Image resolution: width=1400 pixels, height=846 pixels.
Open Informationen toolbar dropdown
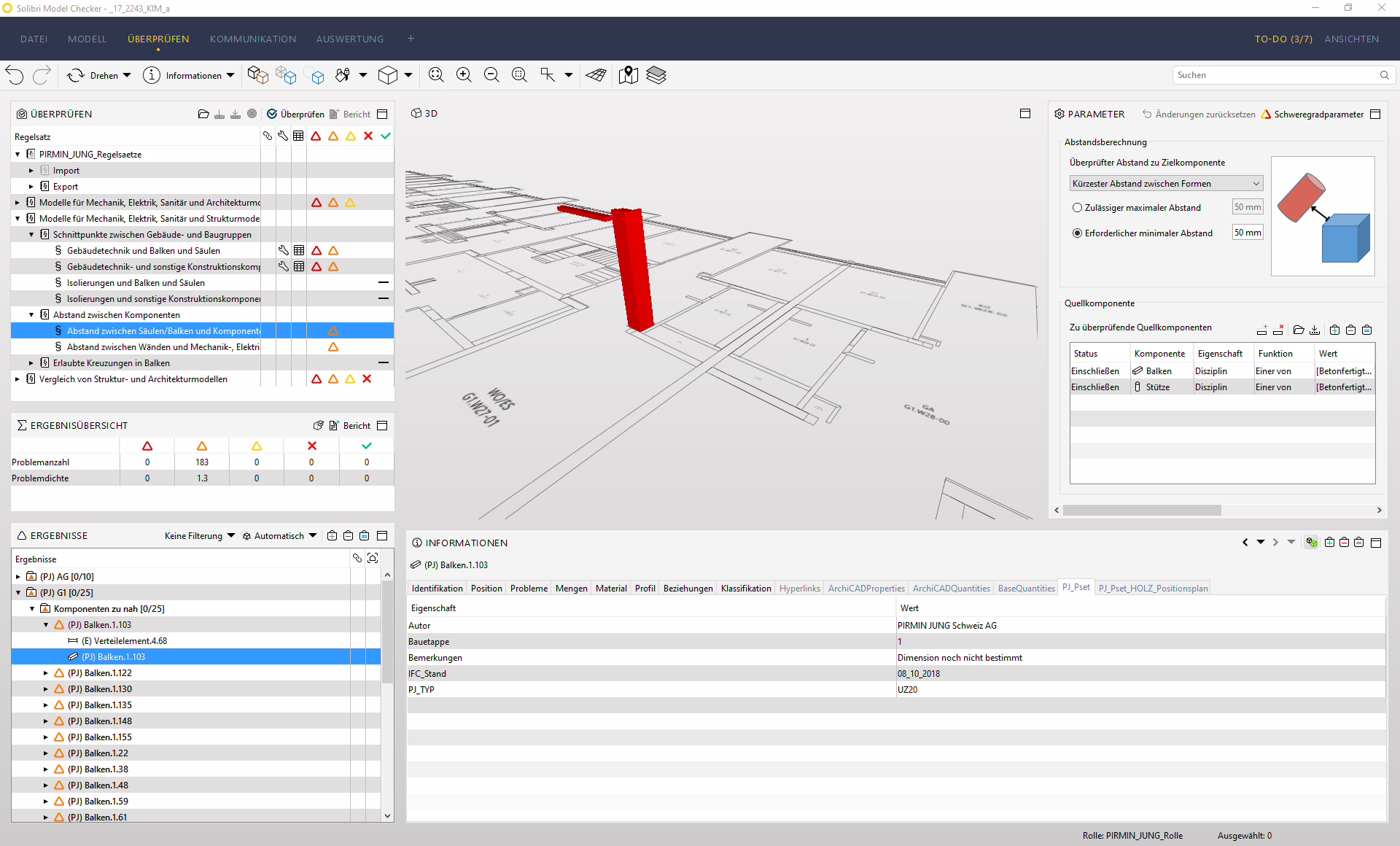tap(230, 75)
